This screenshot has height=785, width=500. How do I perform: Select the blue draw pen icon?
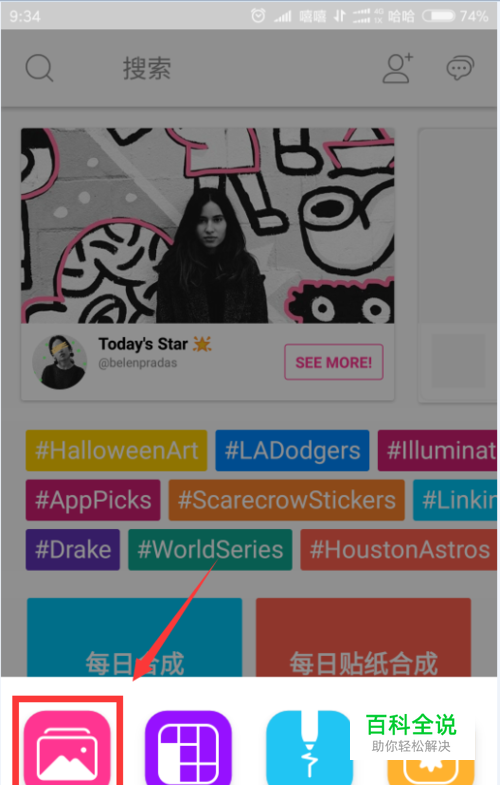309,747
